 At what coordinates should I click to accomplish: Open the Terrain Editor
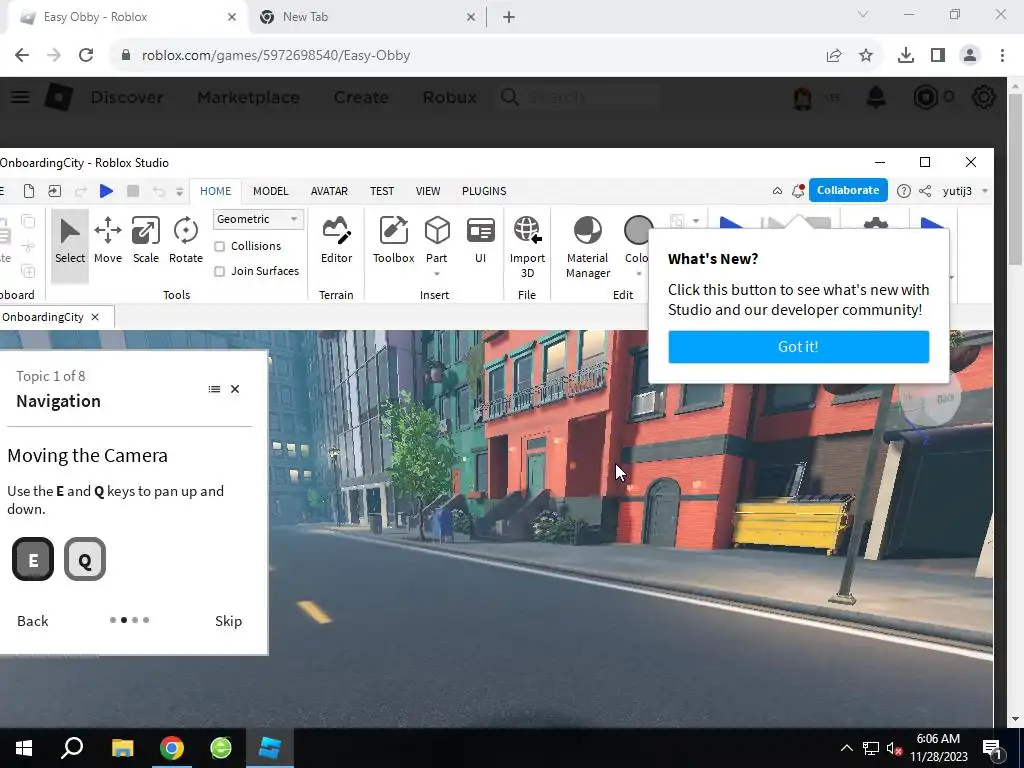pos(336,240)
